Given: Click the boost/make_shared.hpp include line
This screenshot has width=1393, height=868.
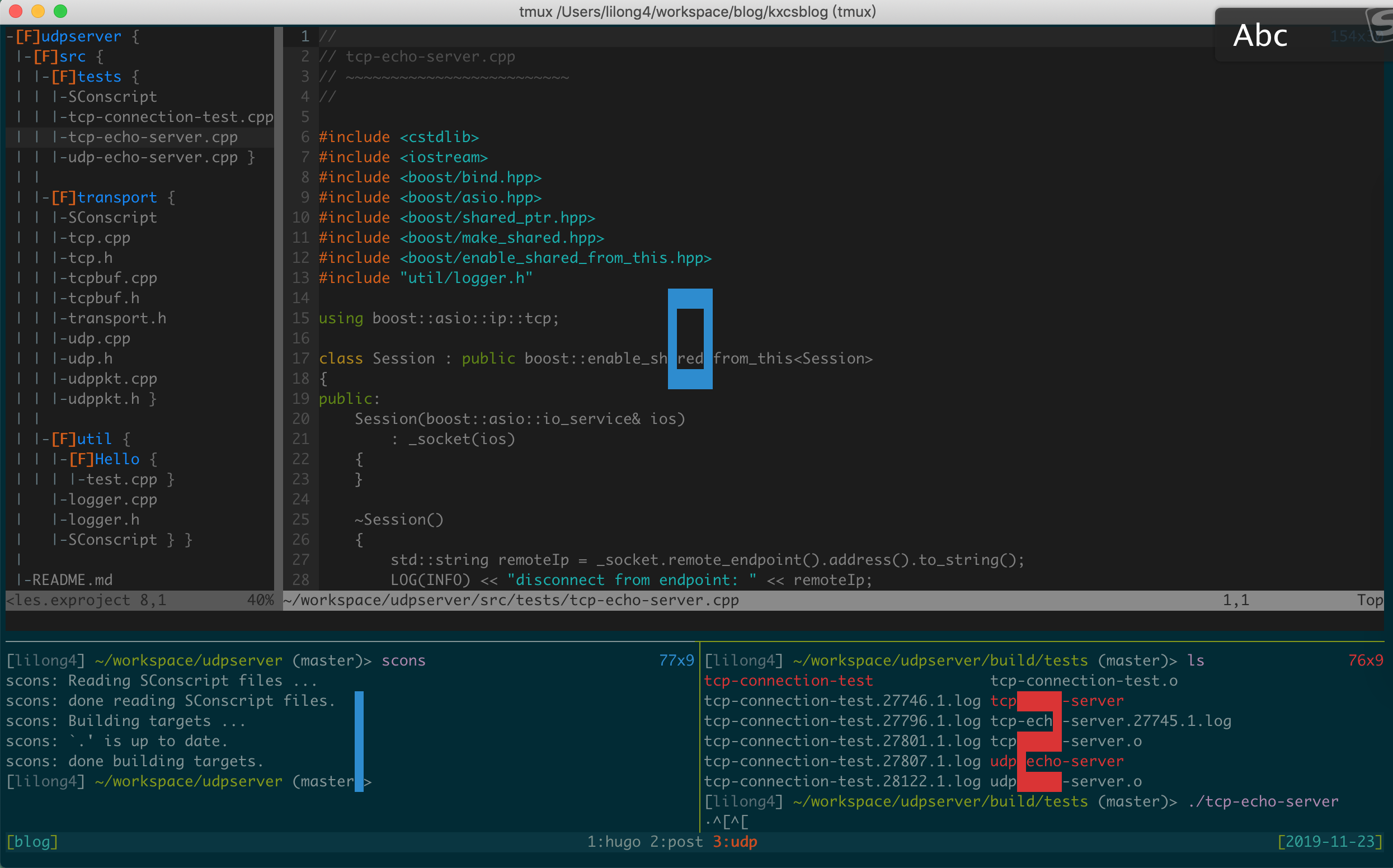Looking at the screenshot, I should 461,238.
